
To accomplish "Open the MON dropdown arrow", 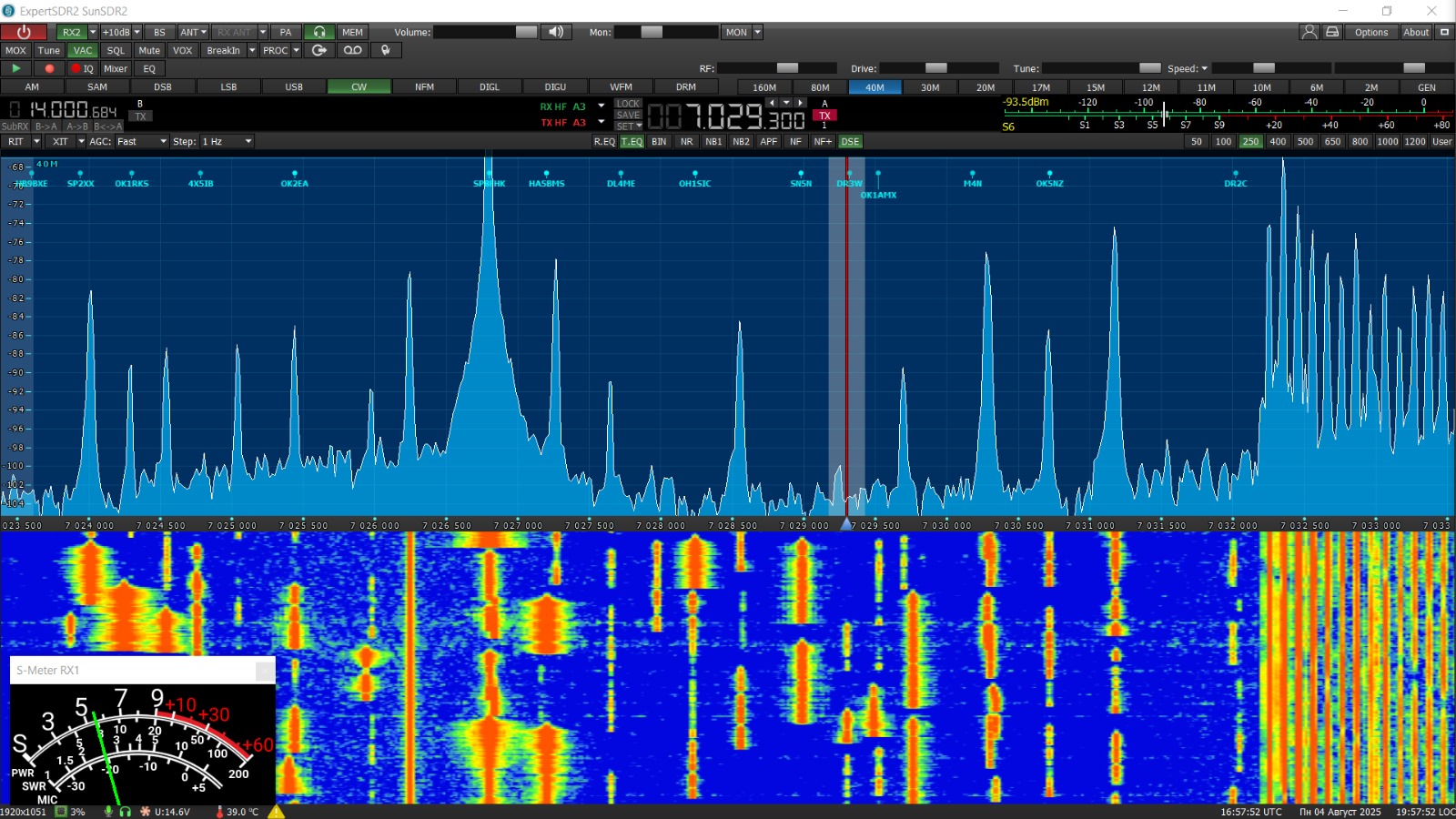I will pyautogui.click(x=757, y=32).
